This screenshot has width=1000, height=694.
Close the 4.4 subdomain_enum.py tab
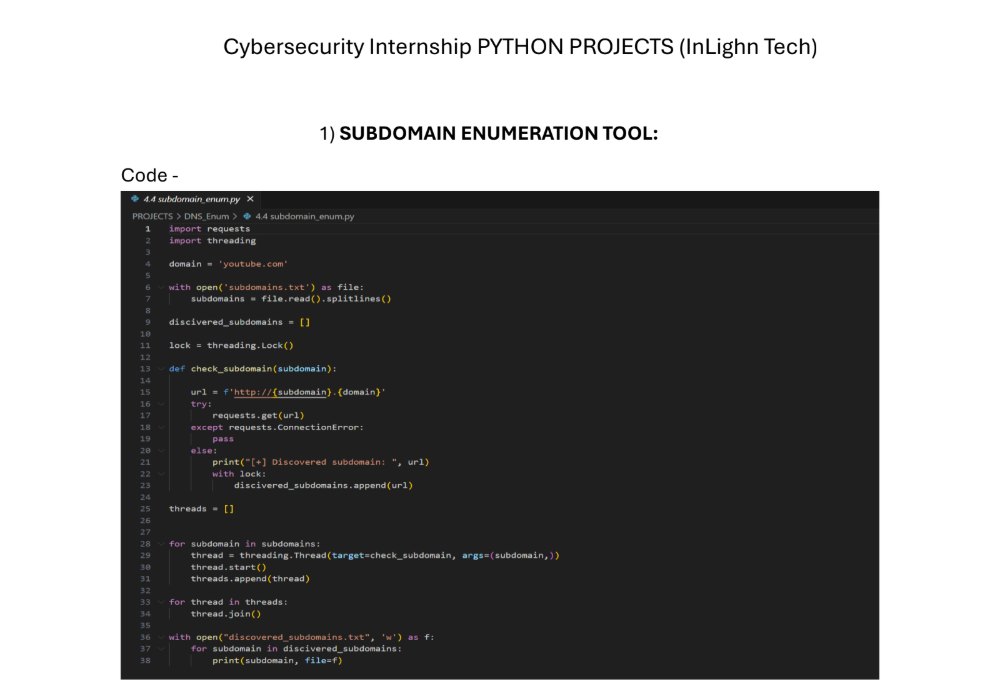(x=250, y=198)
